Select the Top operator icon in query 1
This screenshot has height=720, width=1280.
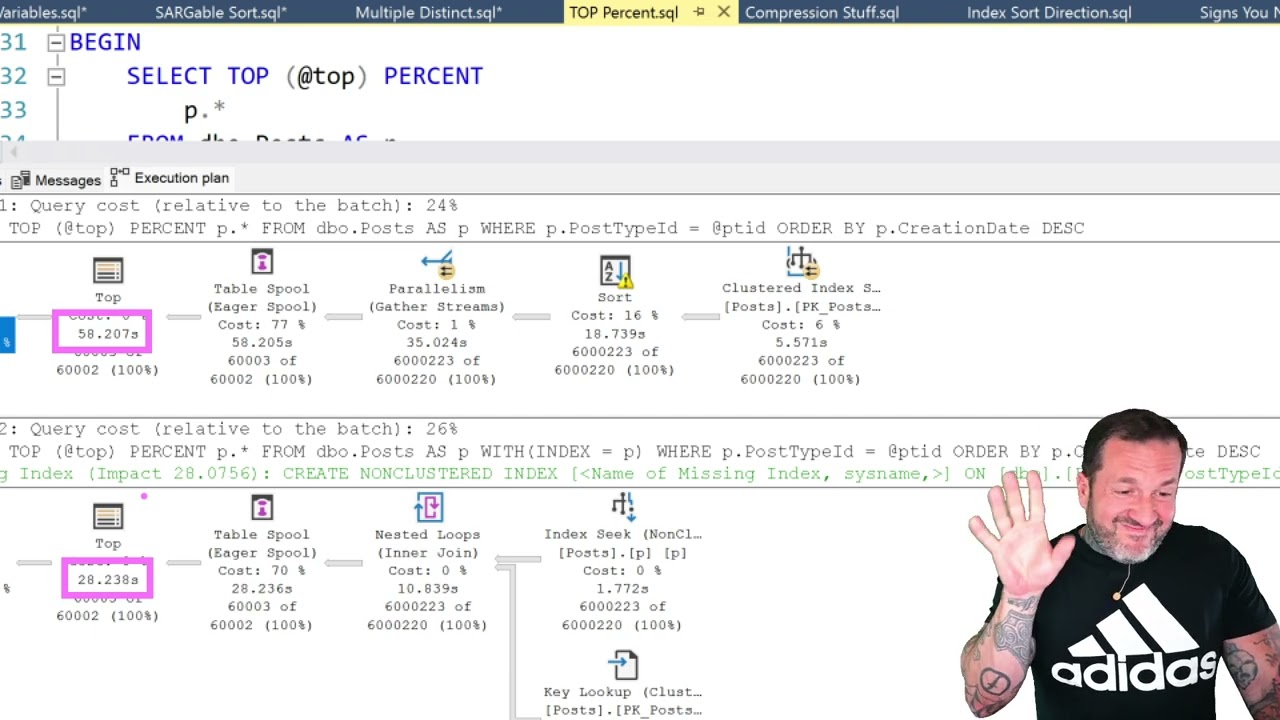108,271
